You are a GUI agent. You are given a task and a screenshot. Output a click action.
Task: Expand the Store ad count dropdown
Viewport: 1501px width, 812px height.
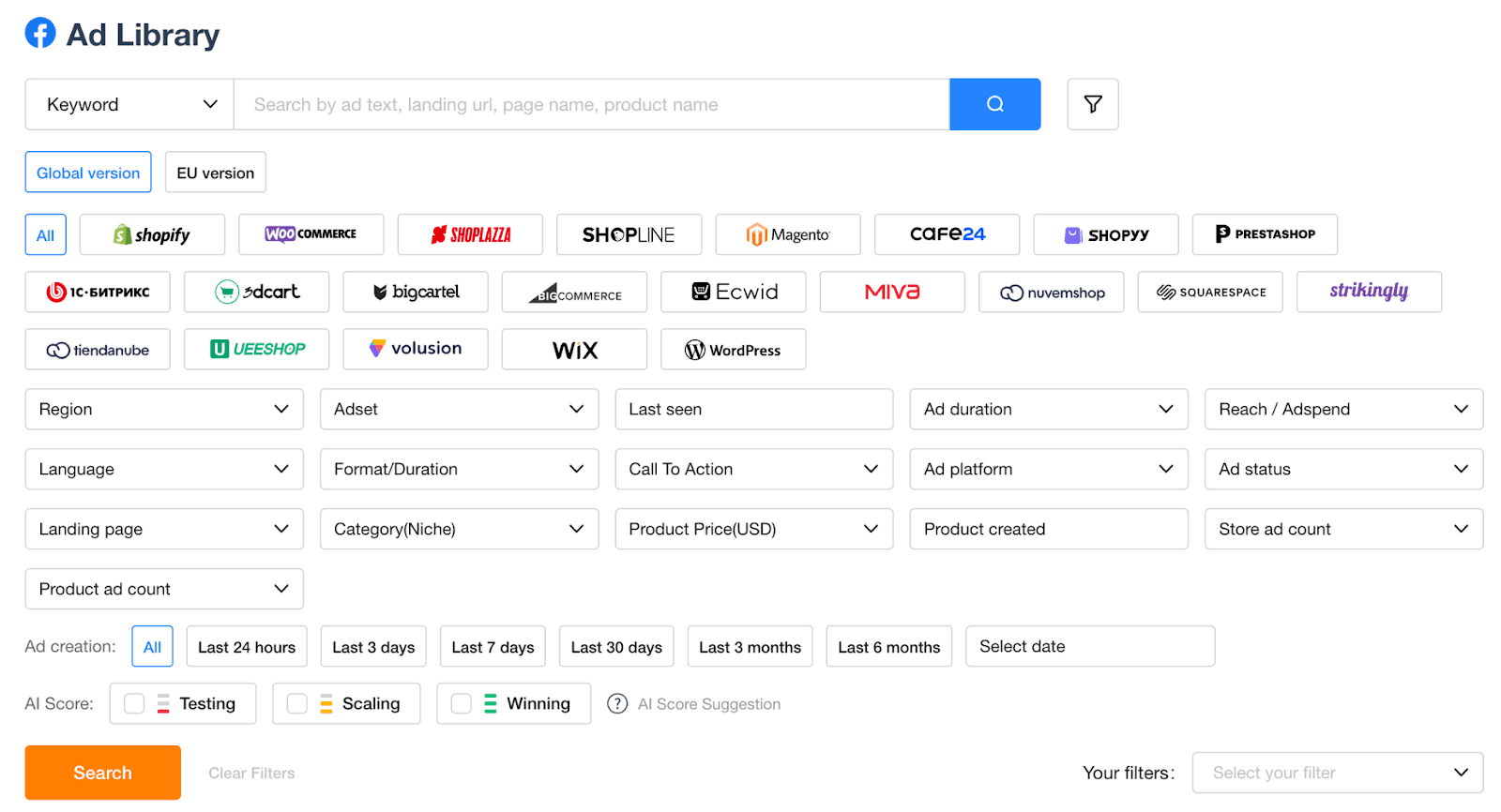(x=1344, y=529)
